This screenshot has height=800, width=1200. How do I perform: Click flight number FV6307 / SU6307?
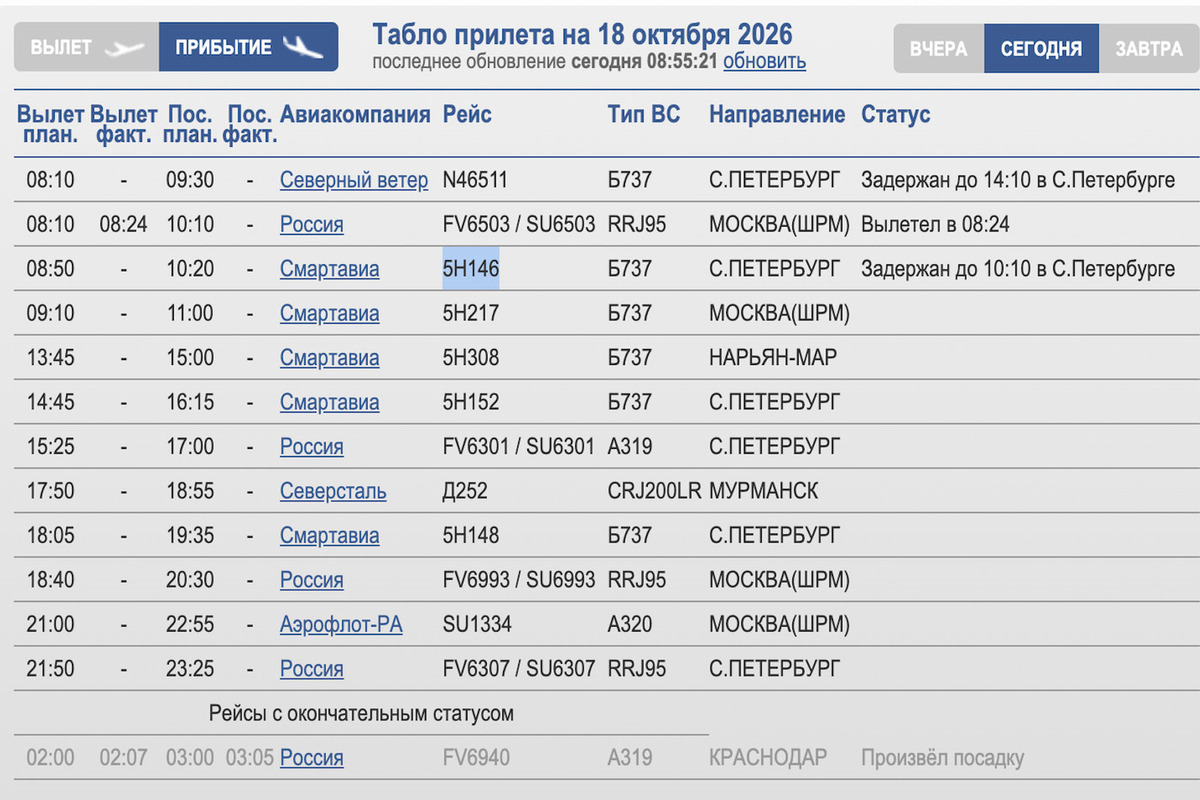click(519, 669)
